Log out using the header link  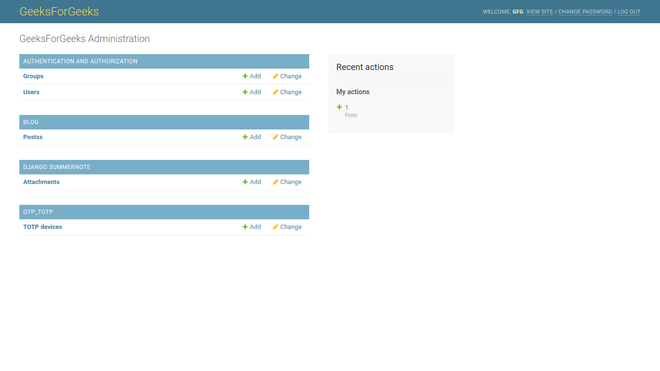pyautogui.click(x=629, y=12)
